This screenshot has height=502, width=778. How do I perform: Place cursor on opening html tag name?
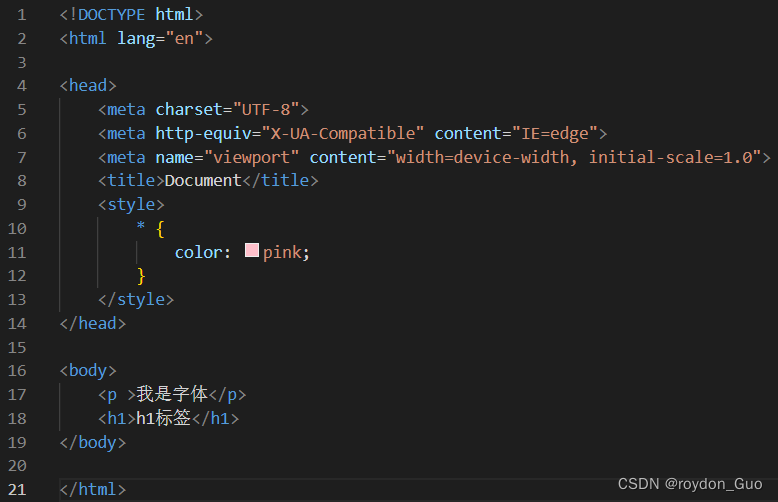[87, 39]
